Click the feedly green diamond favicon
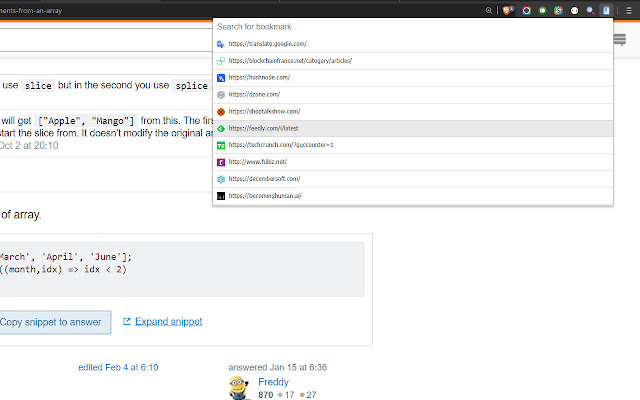The width and height of the screenshot is (640, 400). point(221,129)
